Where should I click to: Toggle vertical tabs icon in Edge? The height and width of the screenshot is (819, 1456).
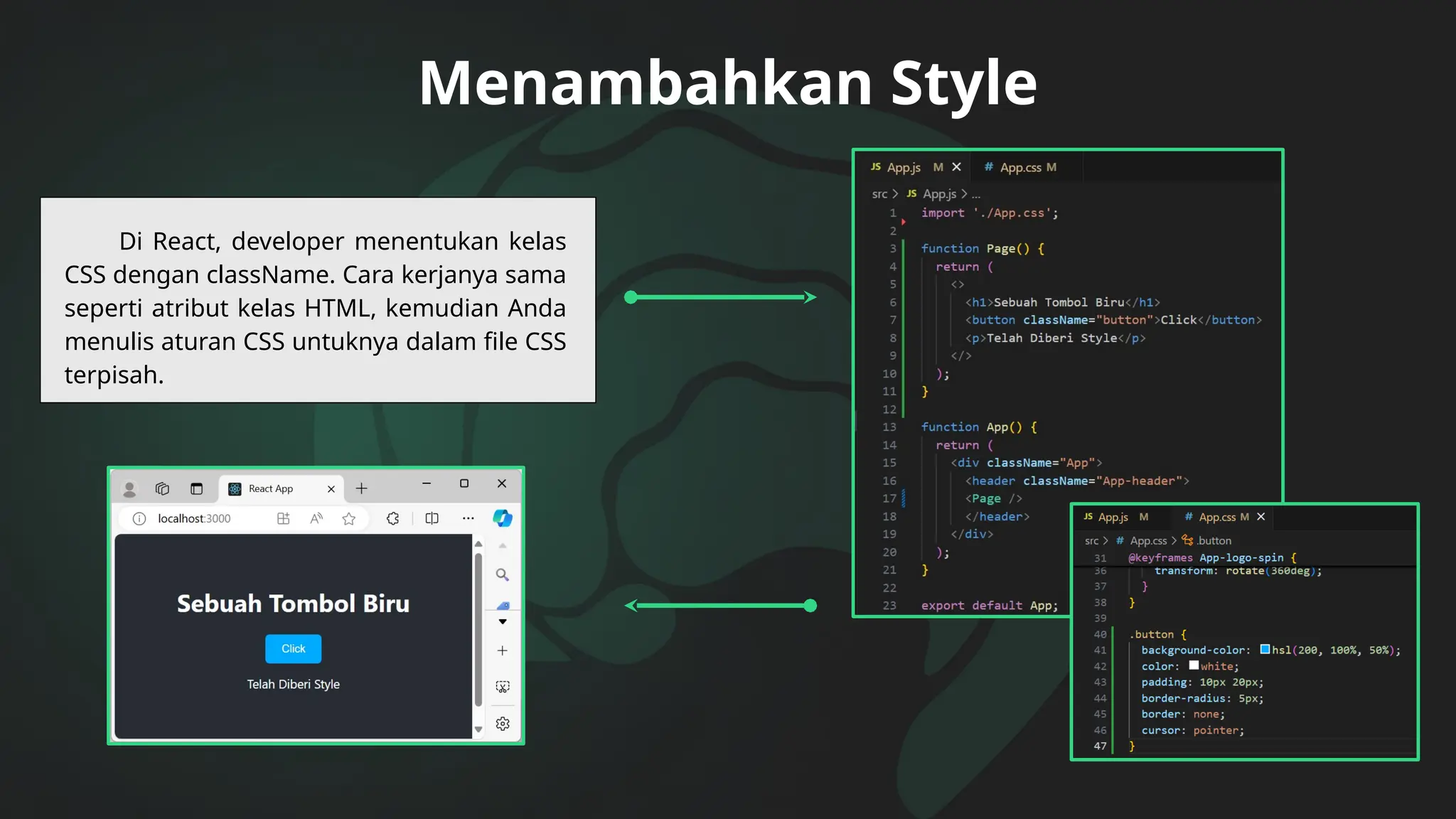(197, 489)
